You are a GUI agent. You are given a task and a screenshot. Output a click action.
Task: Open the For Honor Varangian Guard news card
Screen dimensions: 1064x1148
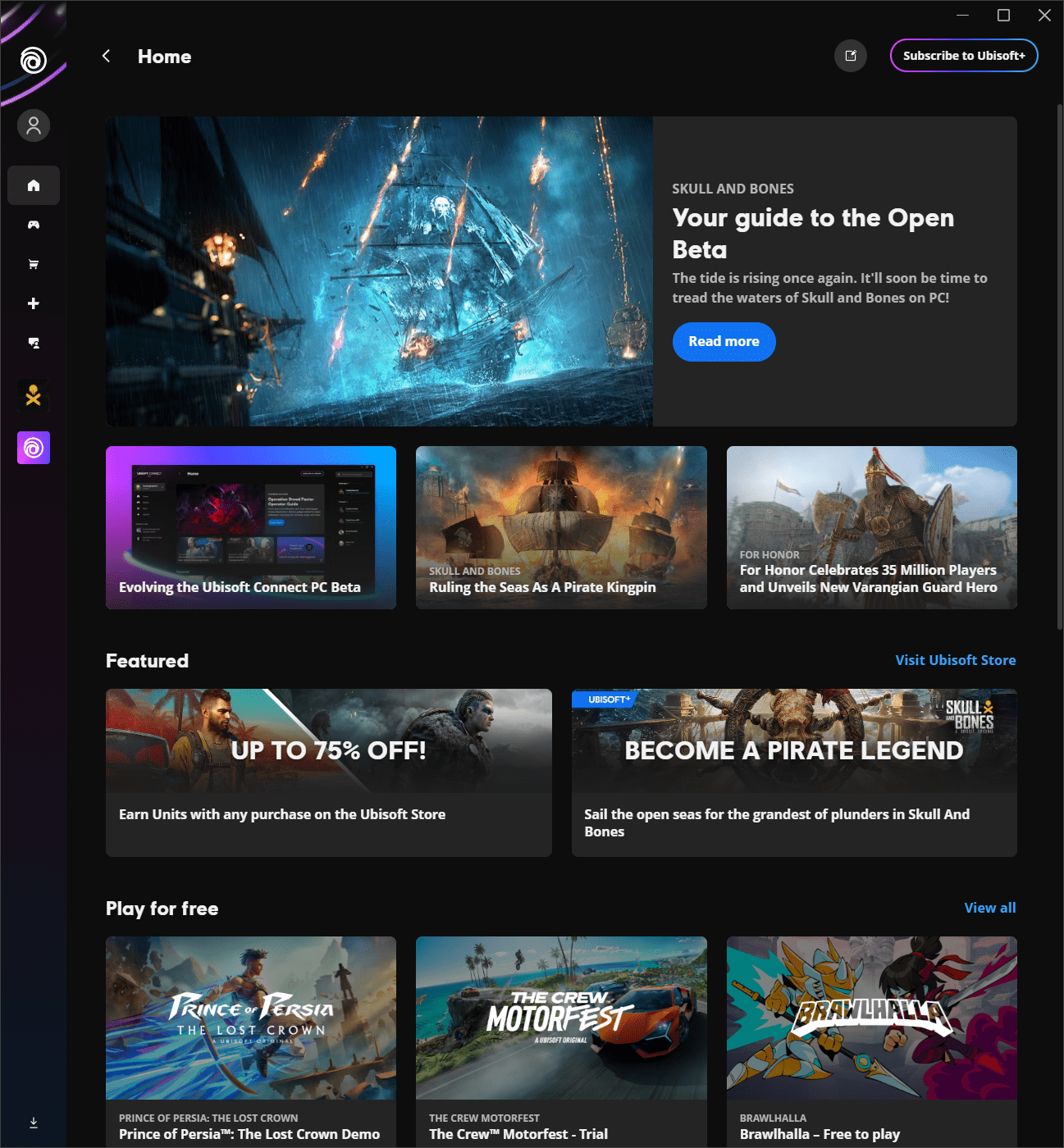coord(872,527)
